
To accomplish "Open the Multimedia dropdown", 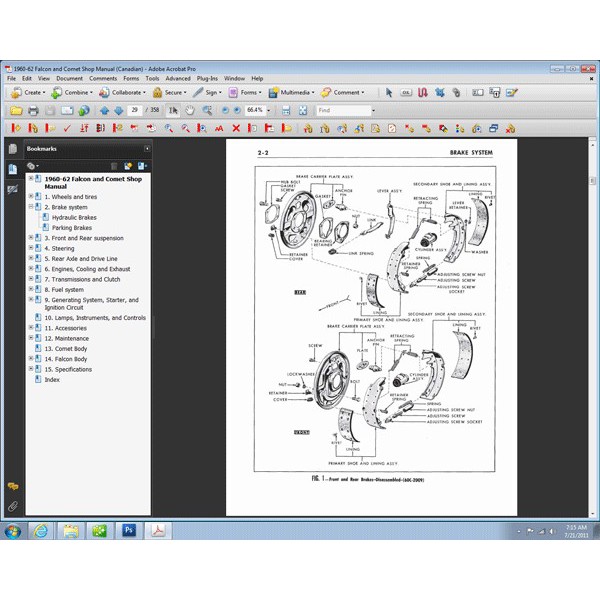I will [291, 93].
